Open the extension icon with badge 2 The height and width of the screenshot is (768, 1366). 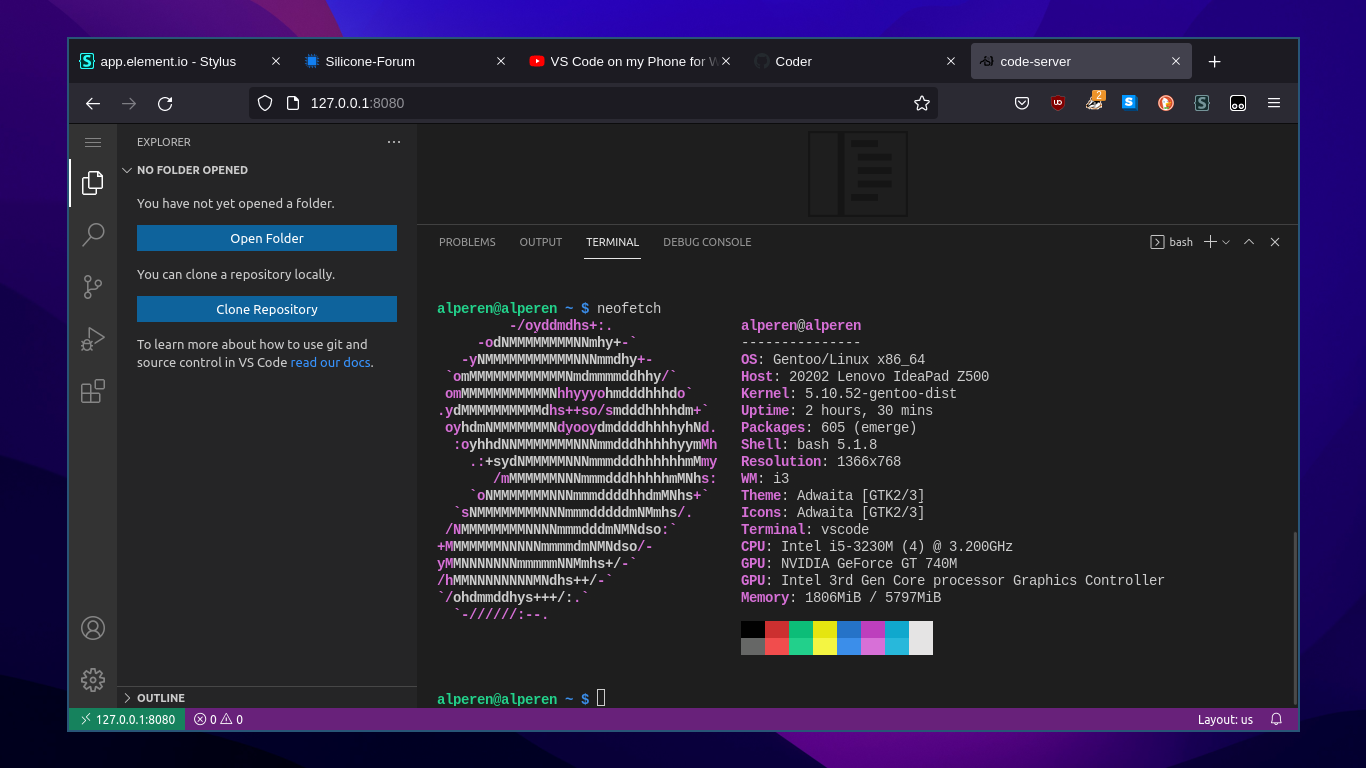point(1095,101)
